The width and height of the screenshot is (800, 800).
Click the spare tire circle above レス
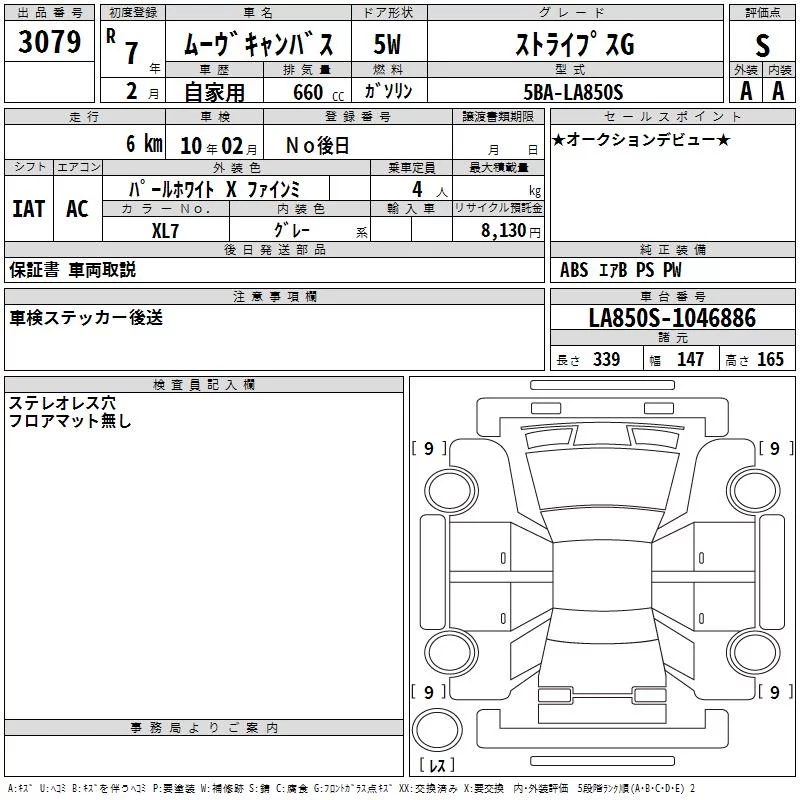click(x=437, y=730)
